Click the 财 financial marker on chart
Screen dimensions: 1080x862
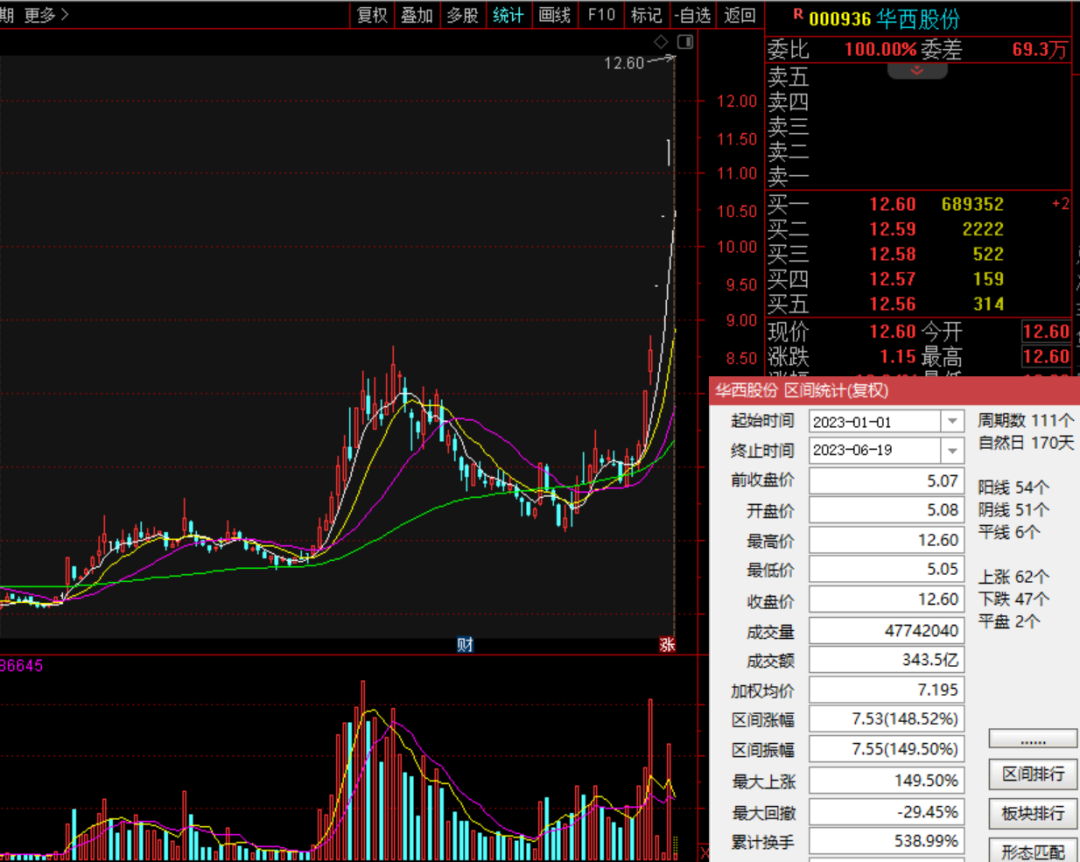coord(465,644)
